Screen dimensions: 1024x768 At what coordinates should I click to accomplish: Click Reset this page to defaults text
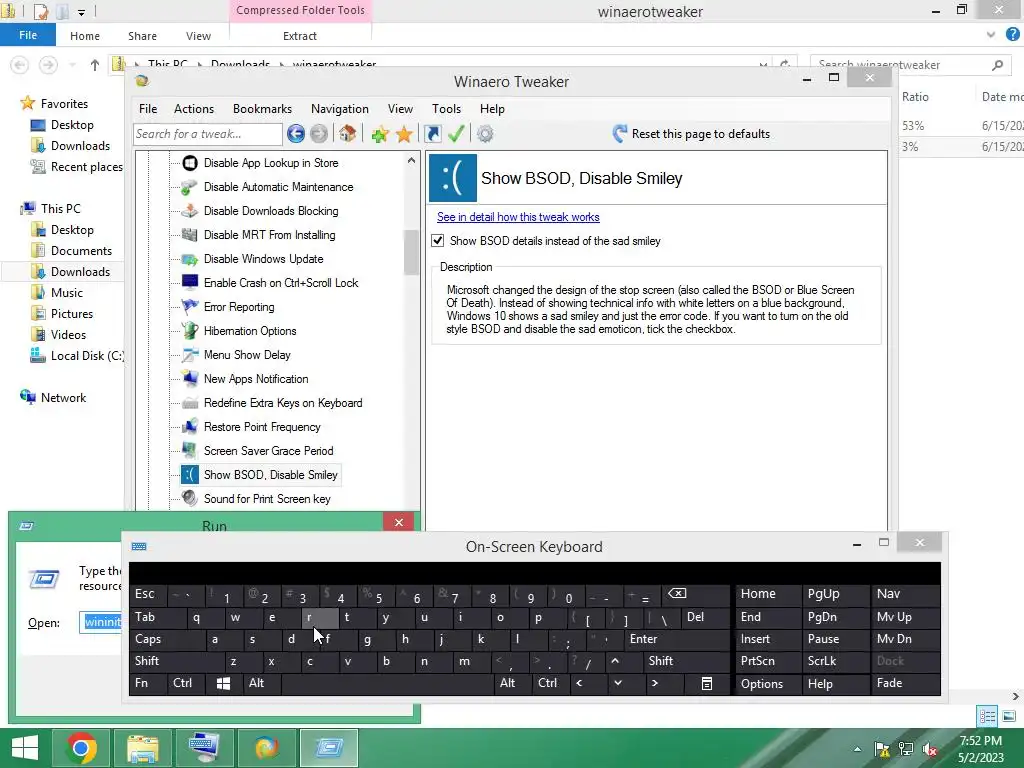[701, 134]
